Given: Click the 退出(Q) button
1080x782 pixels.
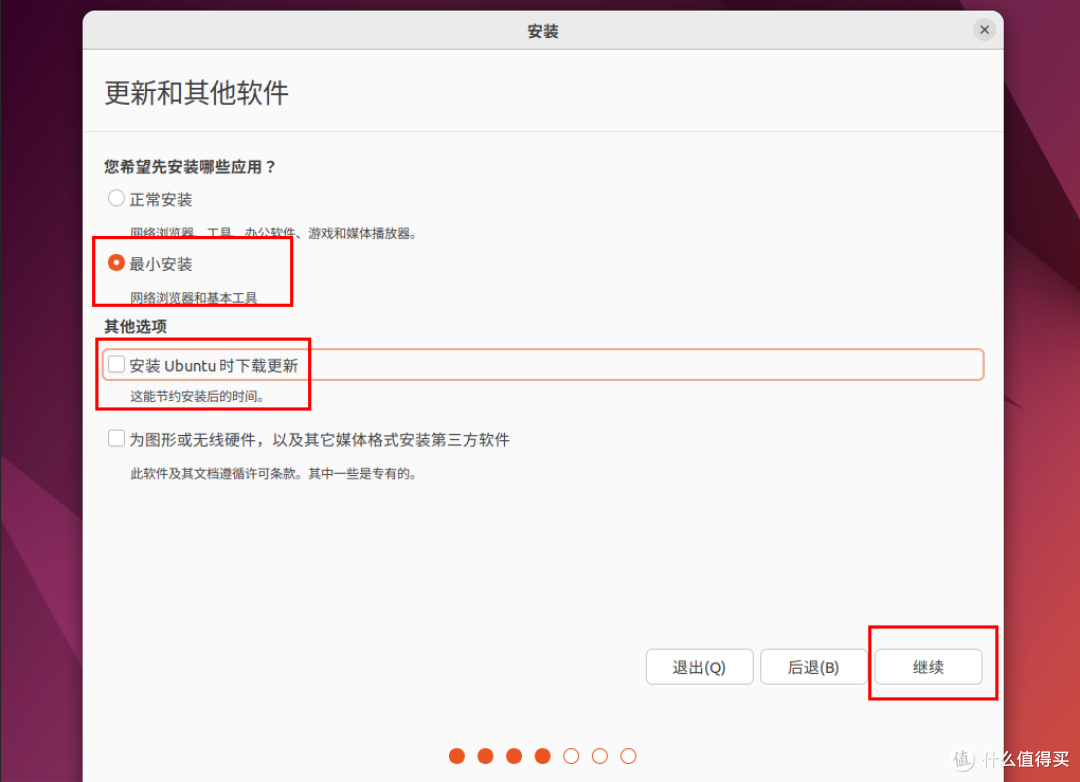Looking at the screenshot, I should pyautogui.click(x=699, y=667).
